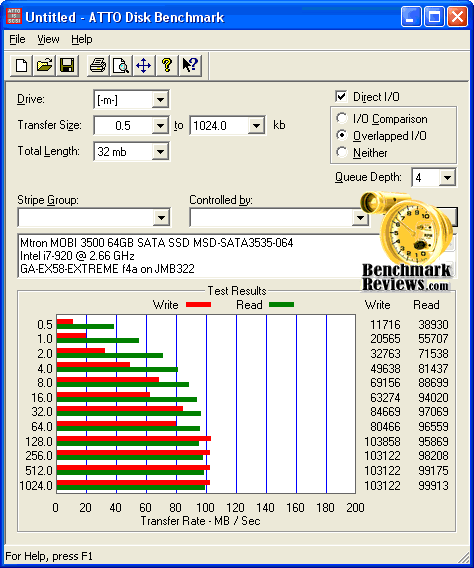Open the Total Length 32 mb dropdown
This screenshot has height=568, width=474.
(x=160, y=152)
